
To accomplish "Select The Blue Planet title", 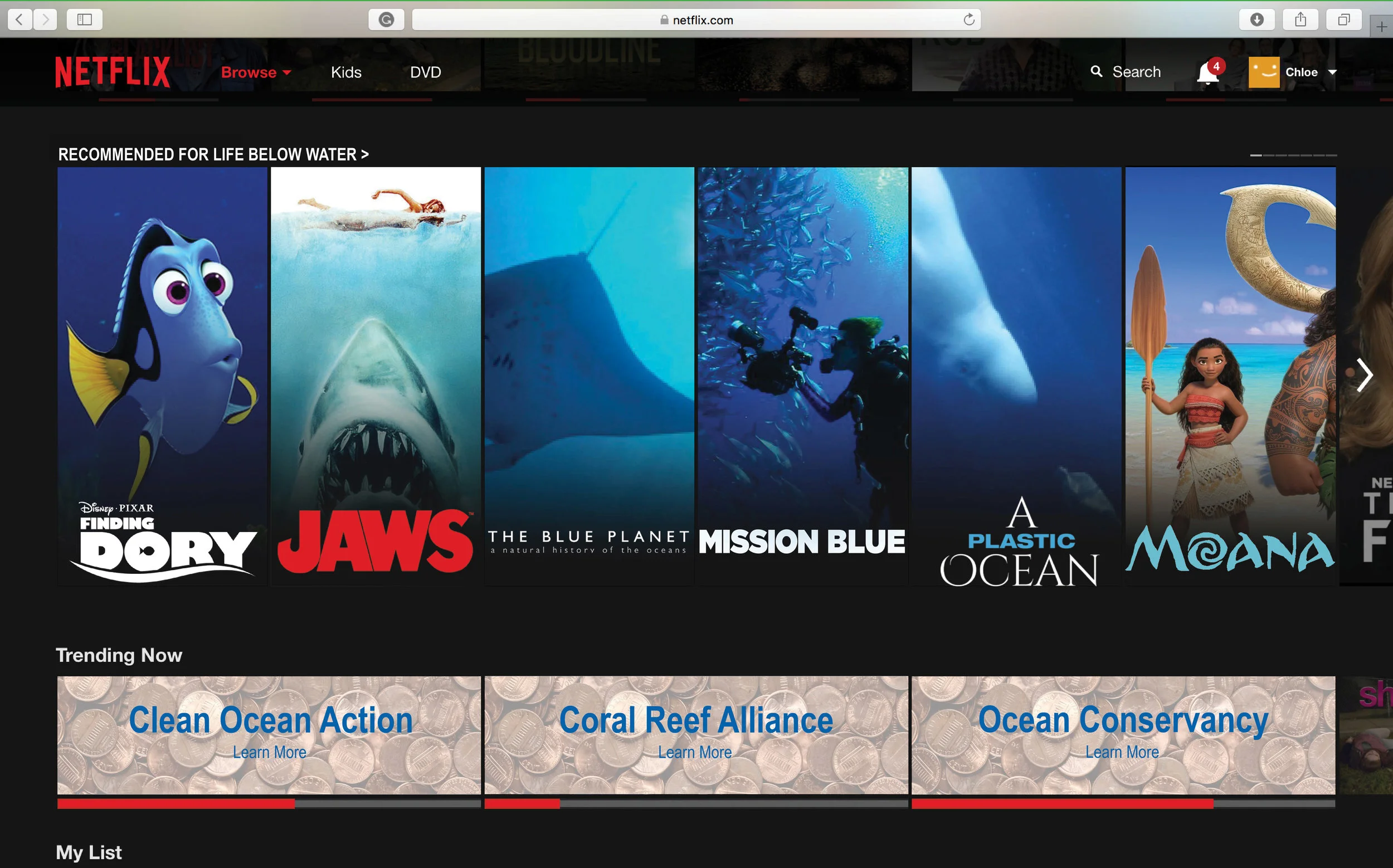I will tap(589, 376).
